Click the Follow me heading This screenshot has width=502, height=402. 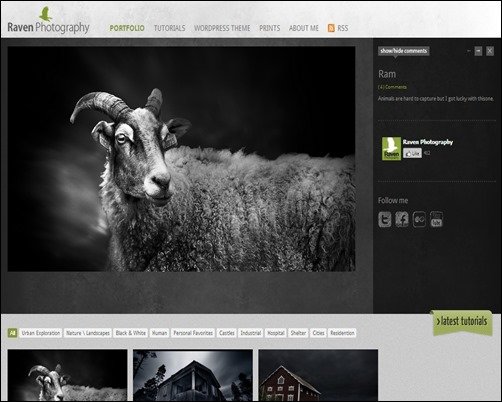[x=393, y=200]
